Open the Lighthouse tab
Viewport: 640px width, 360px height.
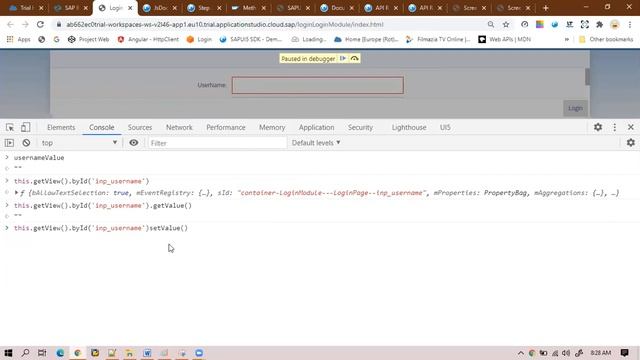tap(409, 127)
